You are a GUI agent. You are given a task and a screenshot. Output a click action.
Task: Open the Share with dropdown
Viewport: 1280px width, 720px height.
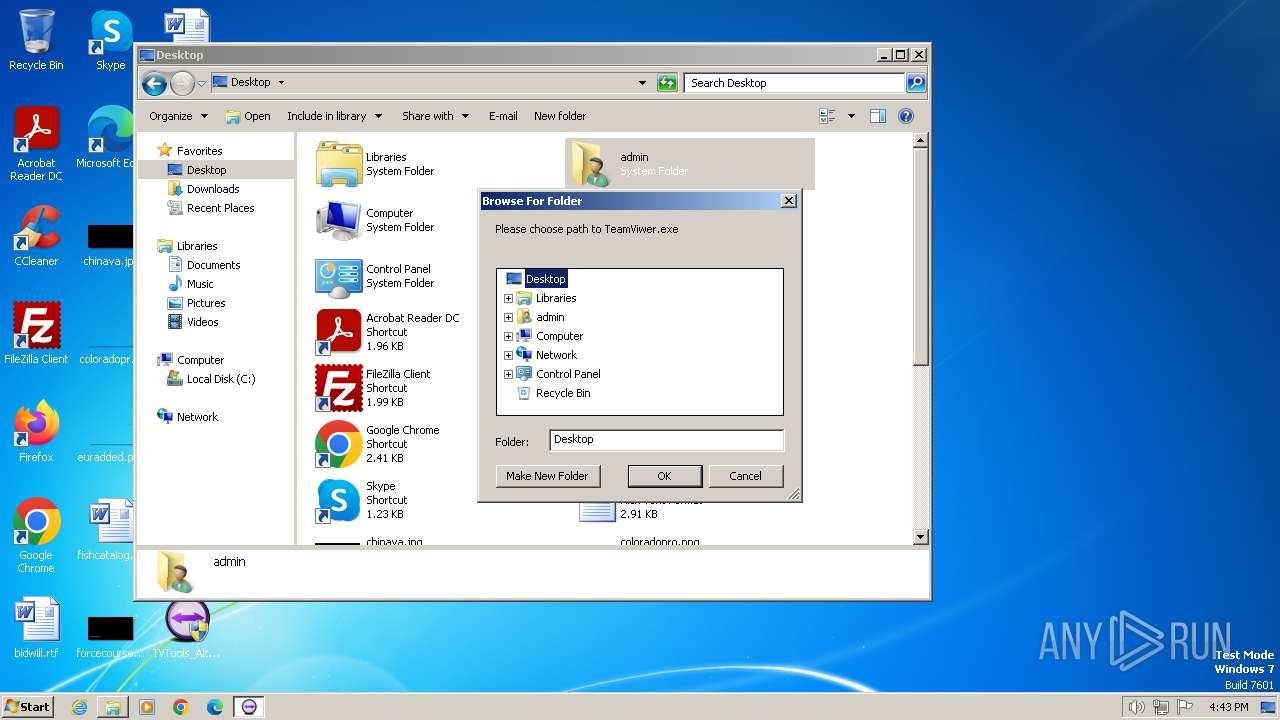[x=435, y=116]
